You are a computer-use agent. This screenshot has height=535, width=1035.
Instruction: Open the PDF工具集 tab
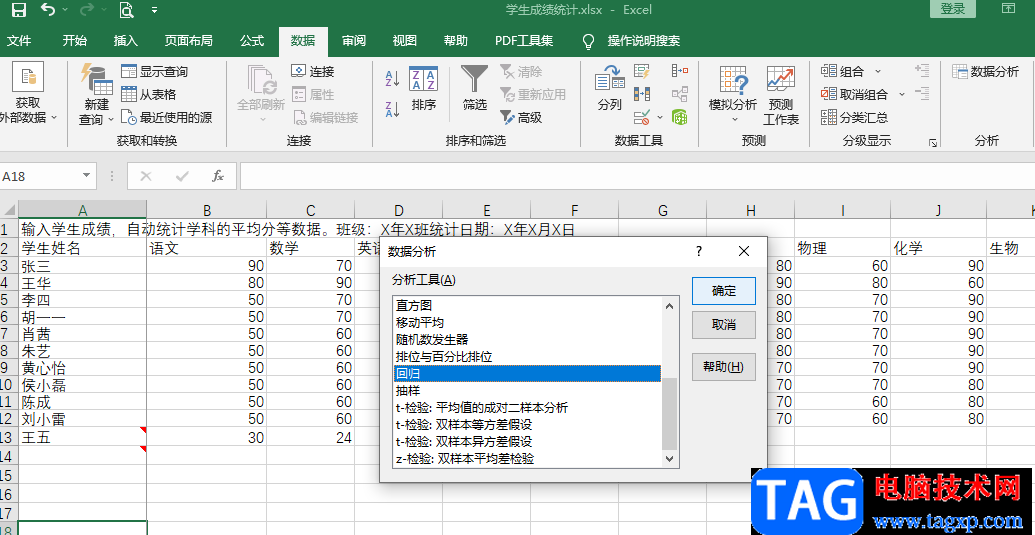coord(524,41)
